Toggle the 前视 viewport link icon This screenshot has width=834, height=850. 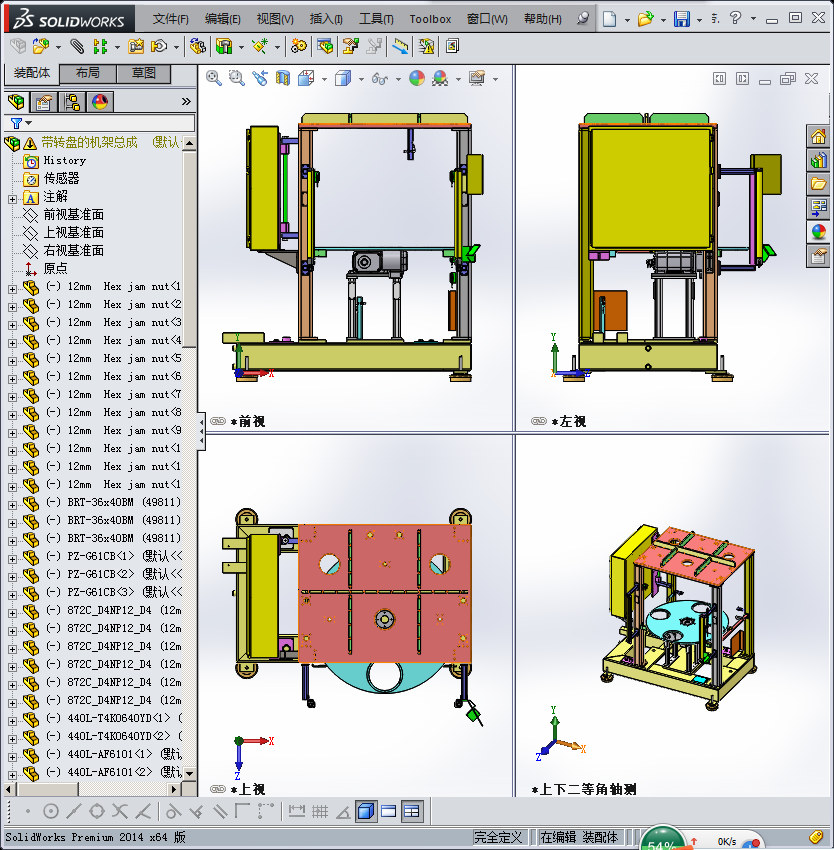pos(217,421)
